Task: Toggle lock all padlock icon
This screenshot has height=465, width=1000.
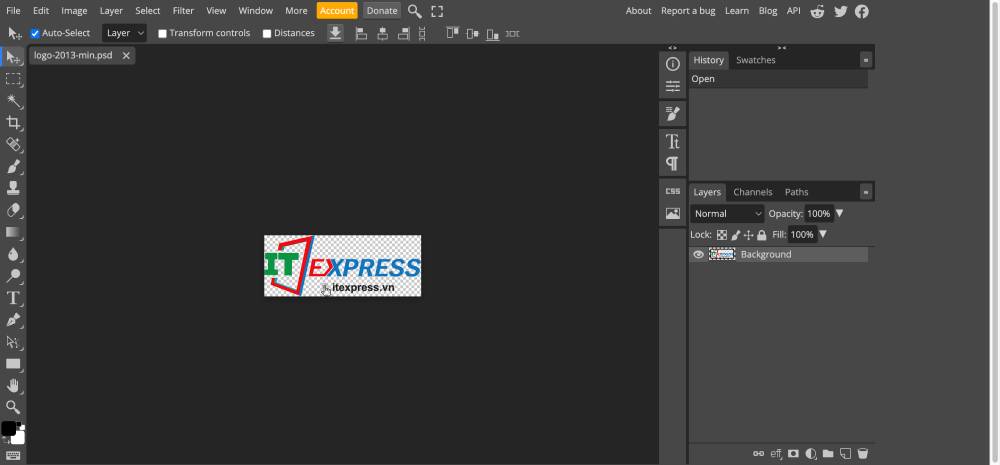Action: pos(761,235)
